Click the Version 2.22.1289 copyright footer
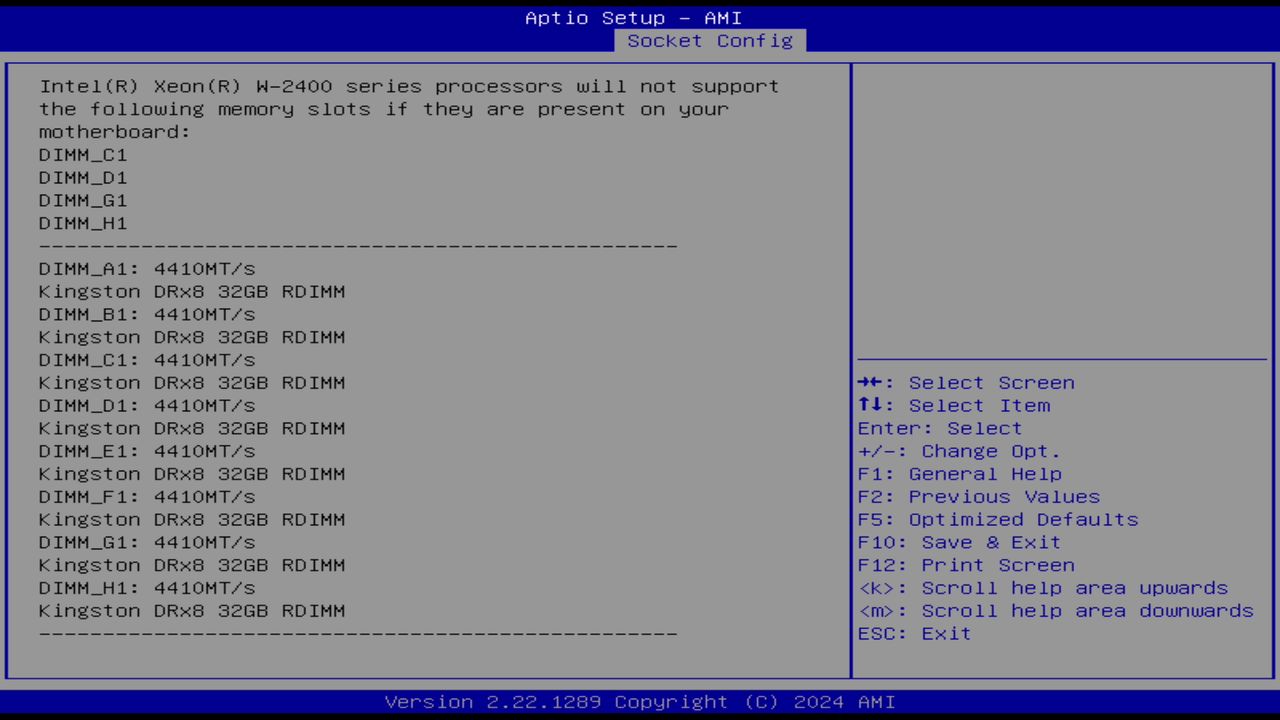Screen dimensions: 1280x720 (640, 702)
